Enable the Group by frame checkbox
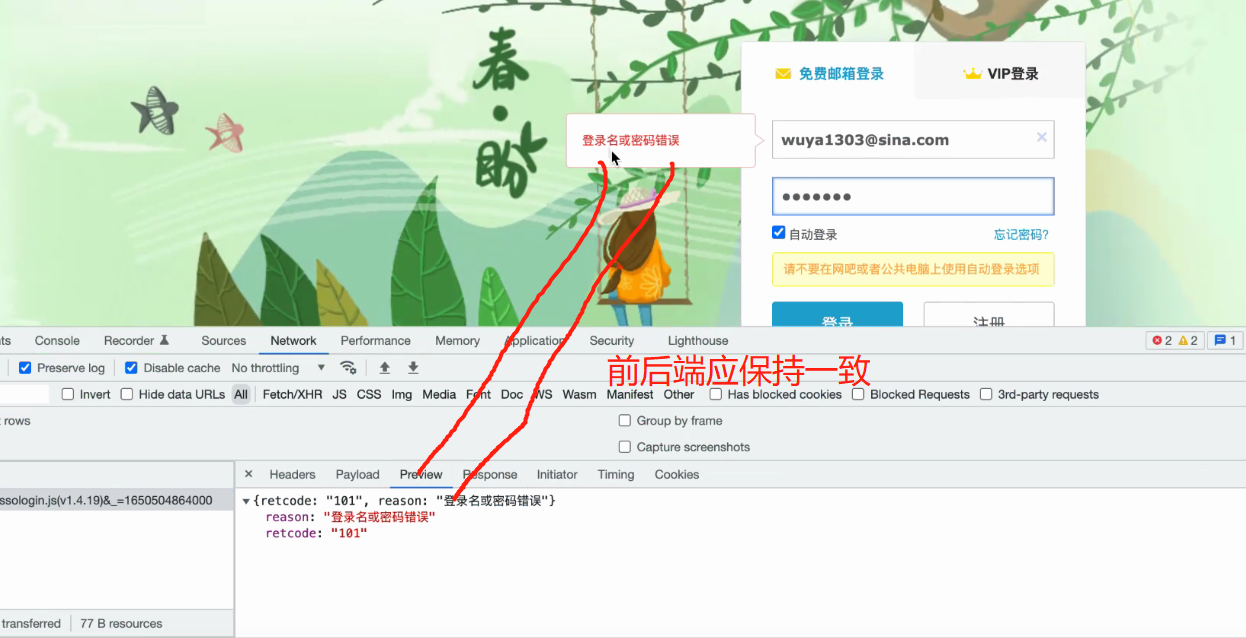This screenshot has height=638, width=1246. tap(625, 420)
